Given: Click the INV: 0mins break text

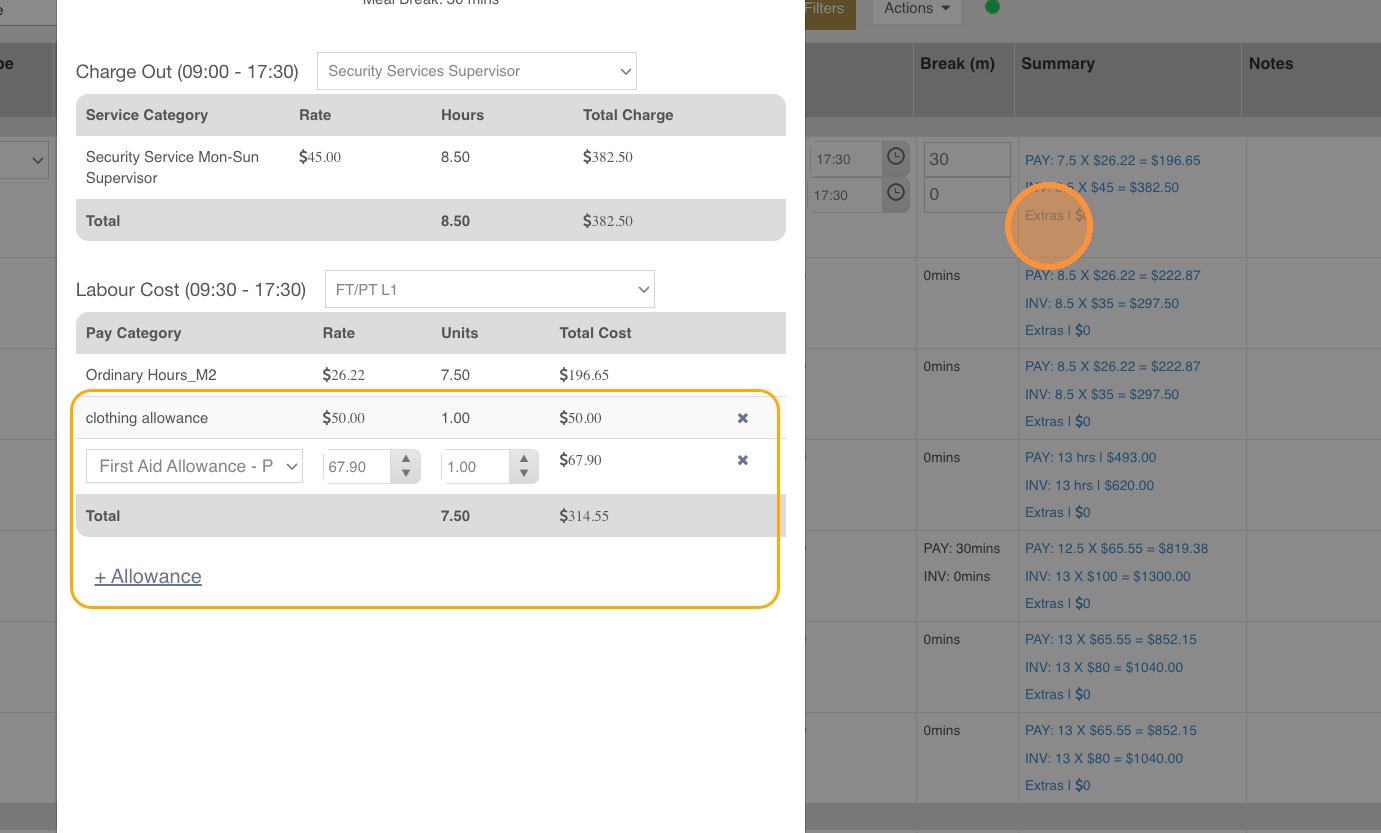Looking at the screenshot, I should 957,576.
